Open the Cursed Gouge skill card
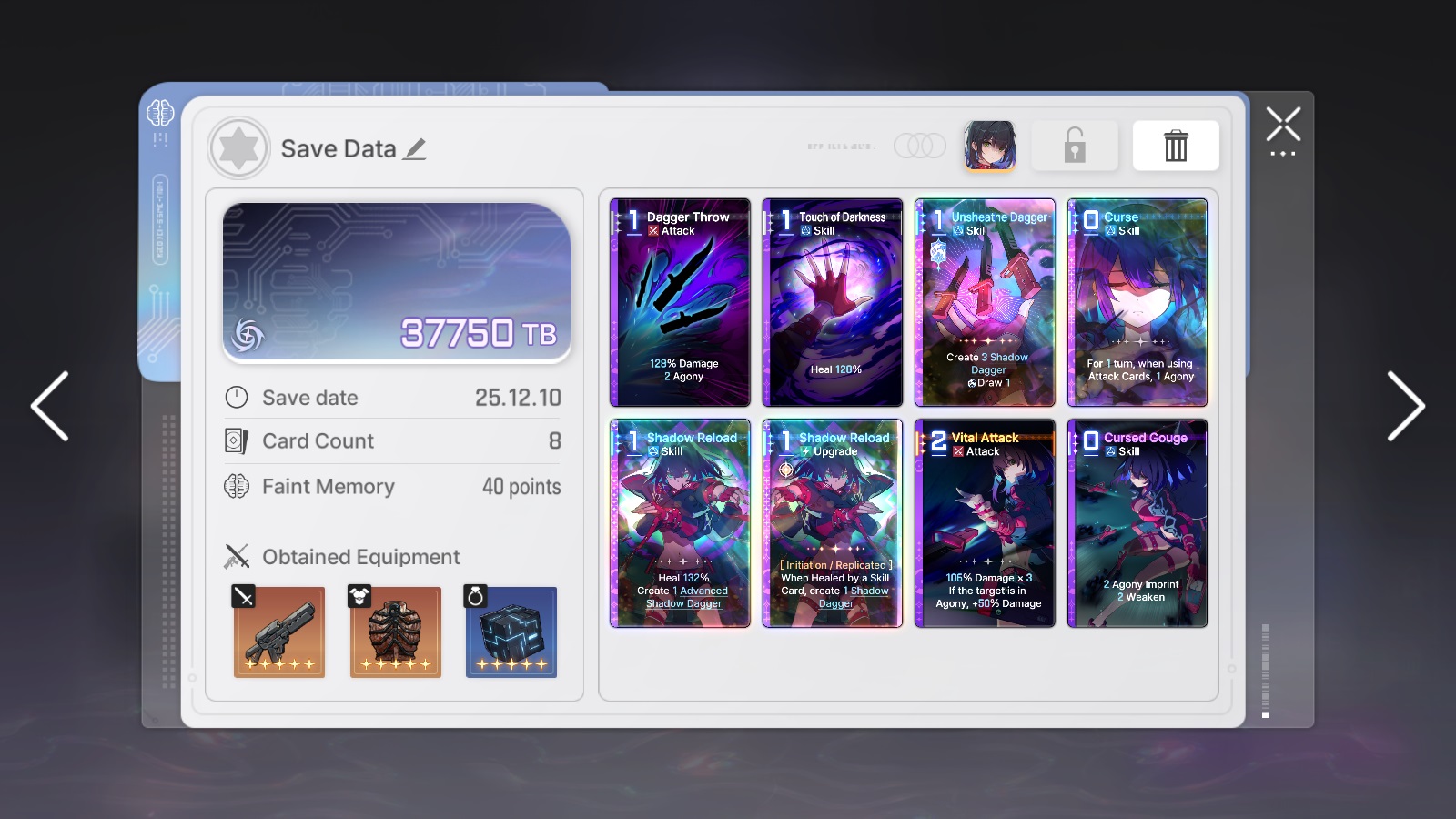The width and height of the screenshot is (1456, 819). point(1137,523)
